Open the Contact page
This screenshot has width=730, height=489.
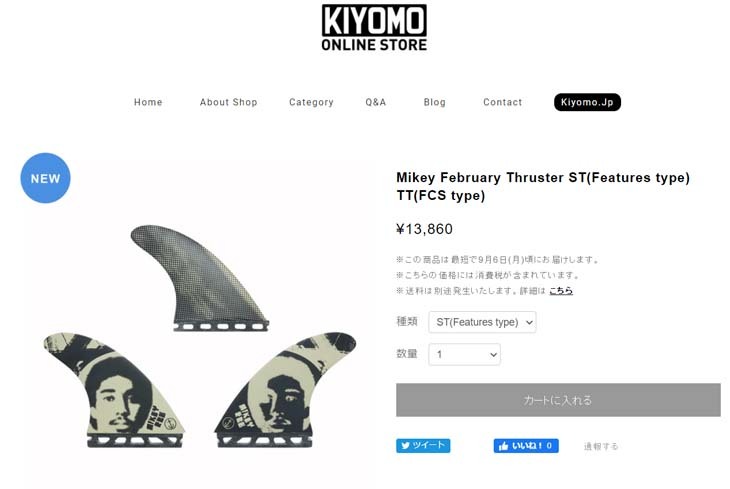[503, 102]
